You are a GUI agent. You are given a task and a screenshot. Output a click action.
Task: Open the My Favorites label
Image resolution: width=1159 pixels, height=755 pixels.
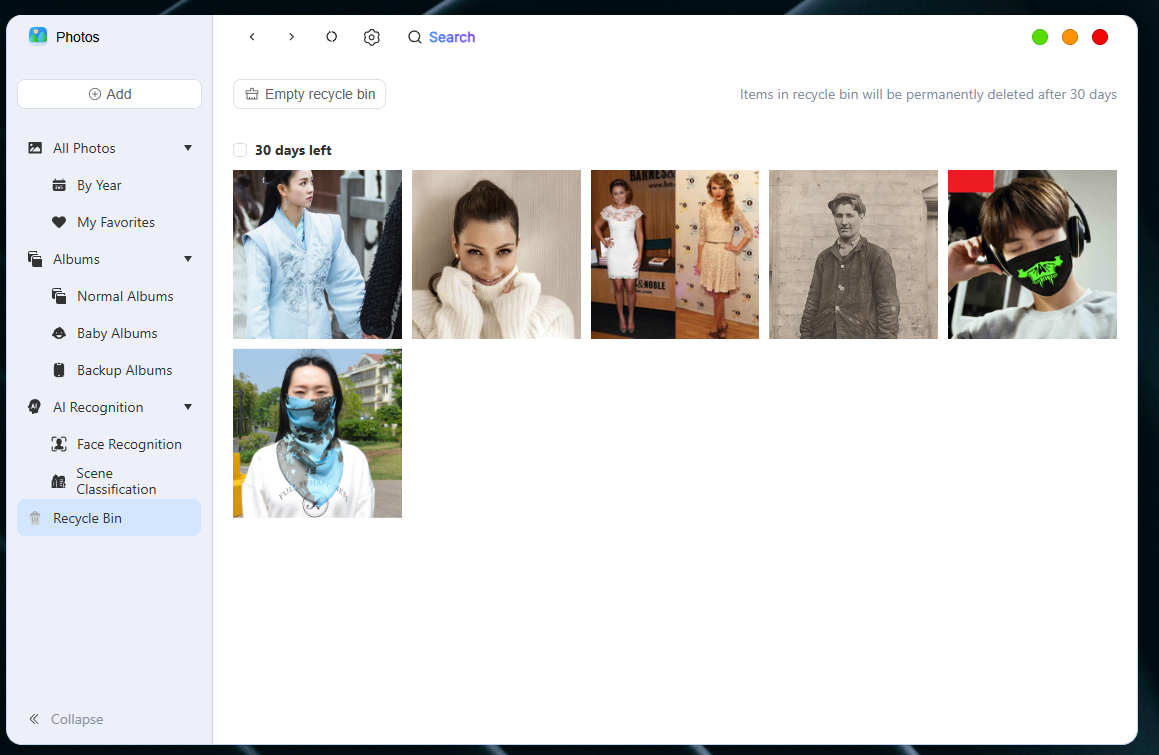[x=116, y=222]
